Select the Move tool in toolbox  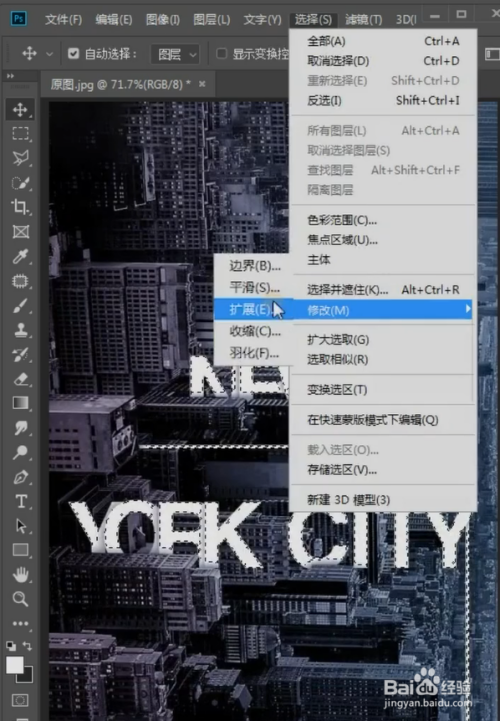click(20, 109)
